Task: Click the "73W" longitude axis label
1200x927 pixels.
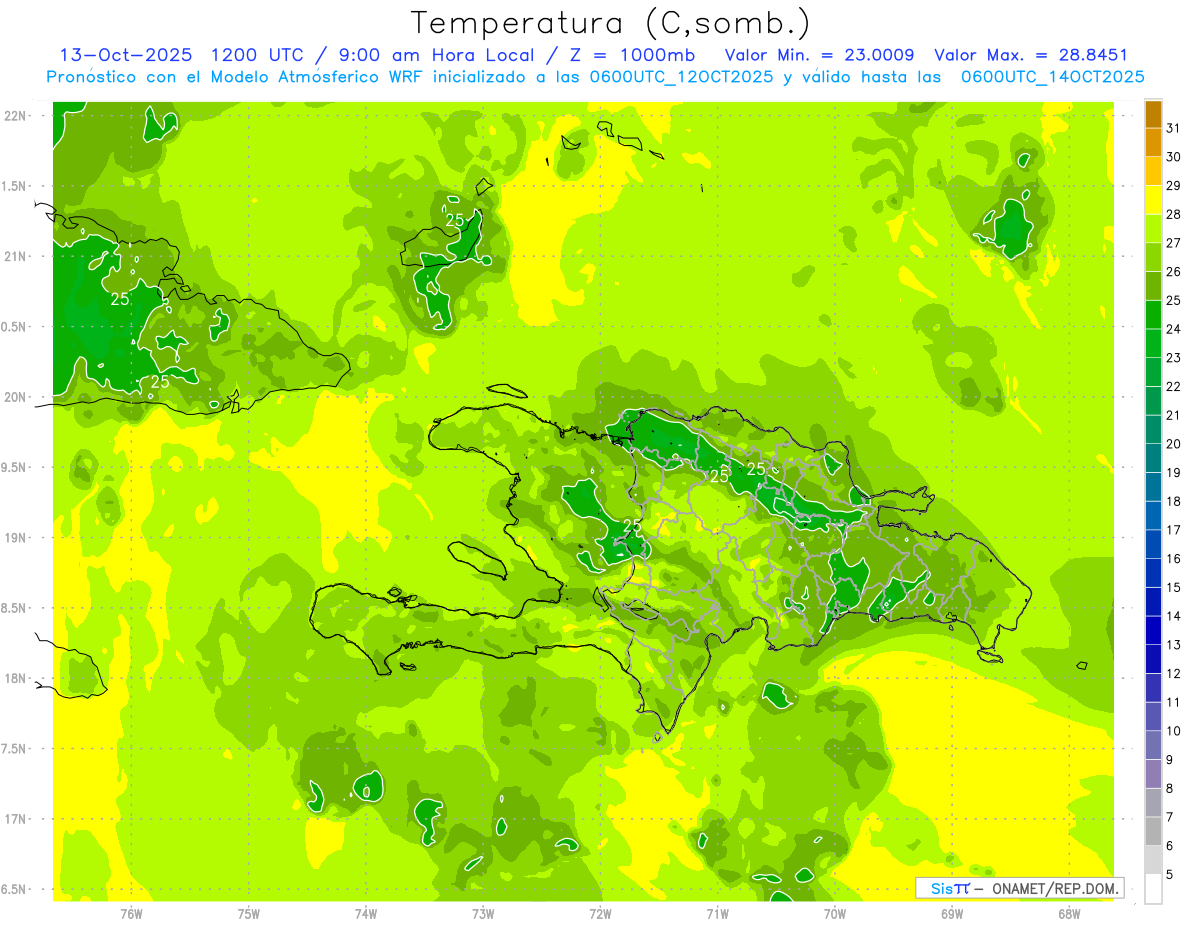Action: pyautogui.click(x=483, y=914)
